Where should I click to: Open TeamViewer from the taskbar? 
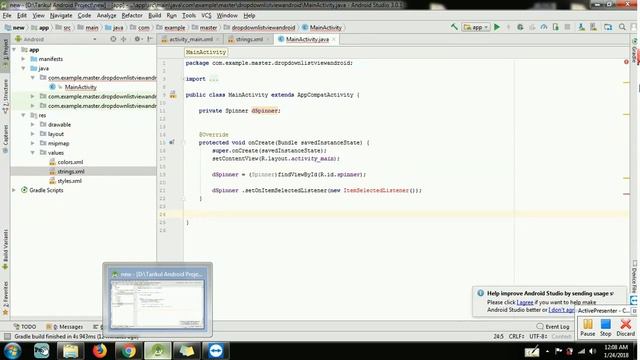216,351
